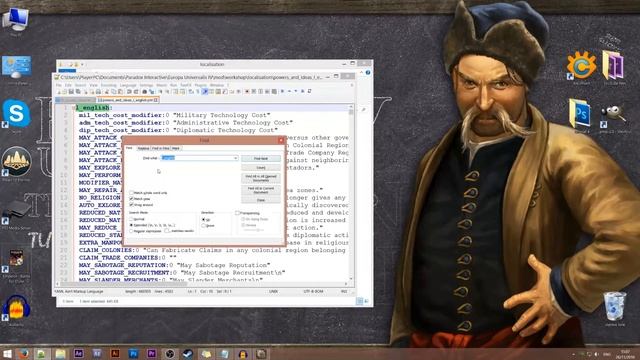Open quick access dropdown in localisation window title

coord(82,64)
